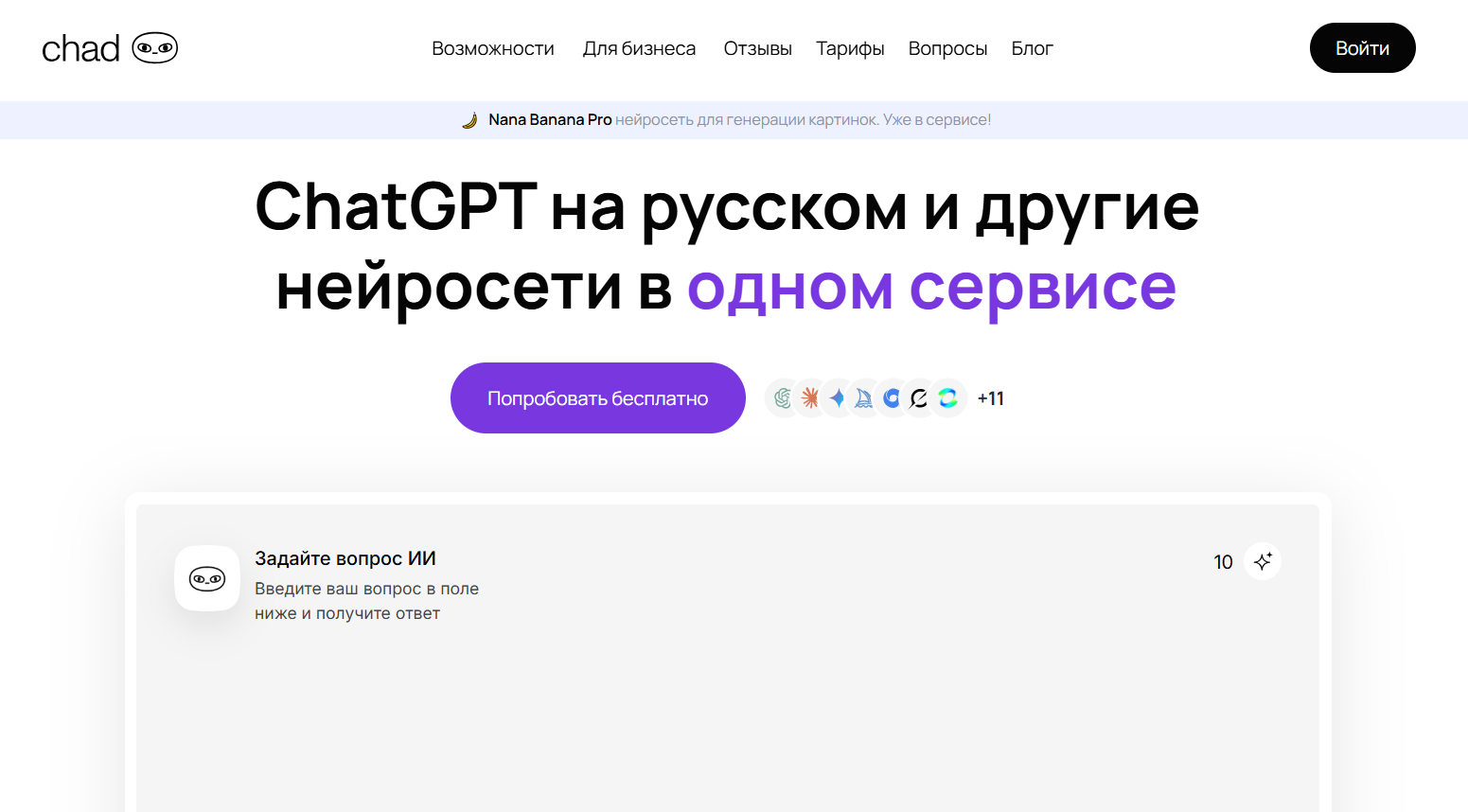Click the sparkle icon next to 10

pyautogui.click(x=1263, y=561)
